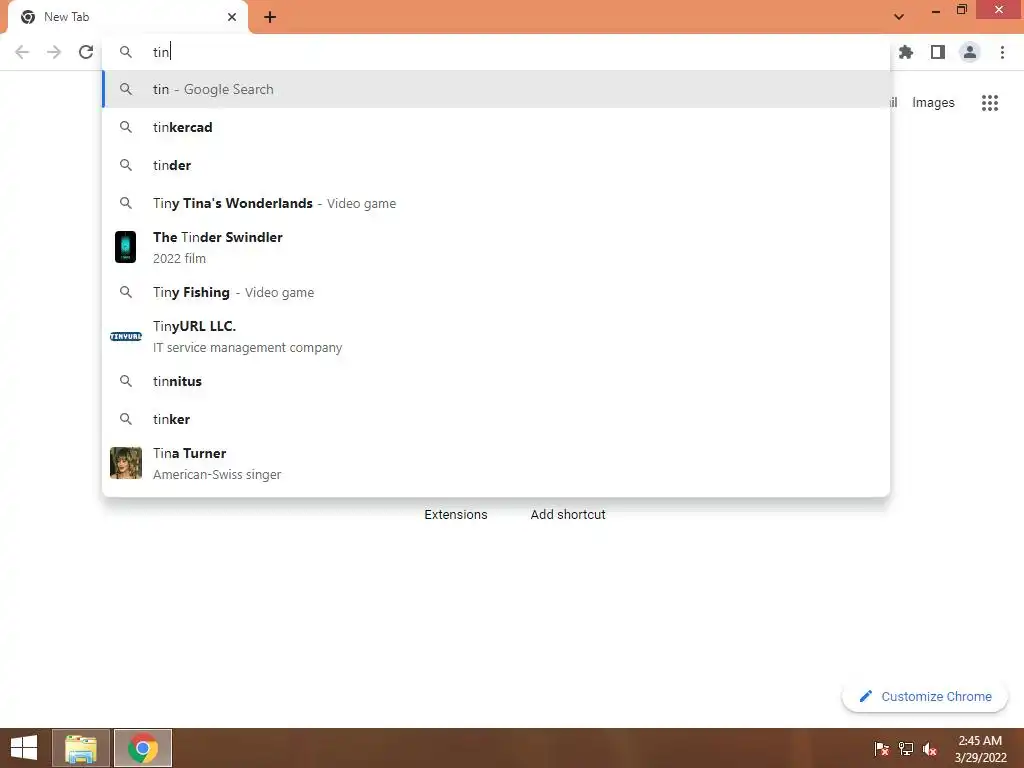Click the Tina Turner photo thumbnail

(x=125, y=463)
